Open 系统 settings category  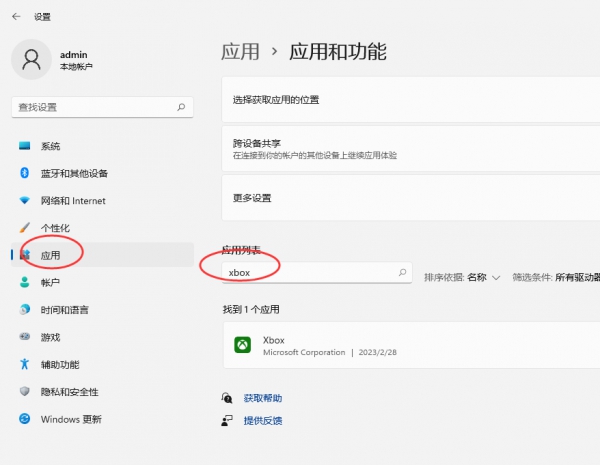[102, 146]
